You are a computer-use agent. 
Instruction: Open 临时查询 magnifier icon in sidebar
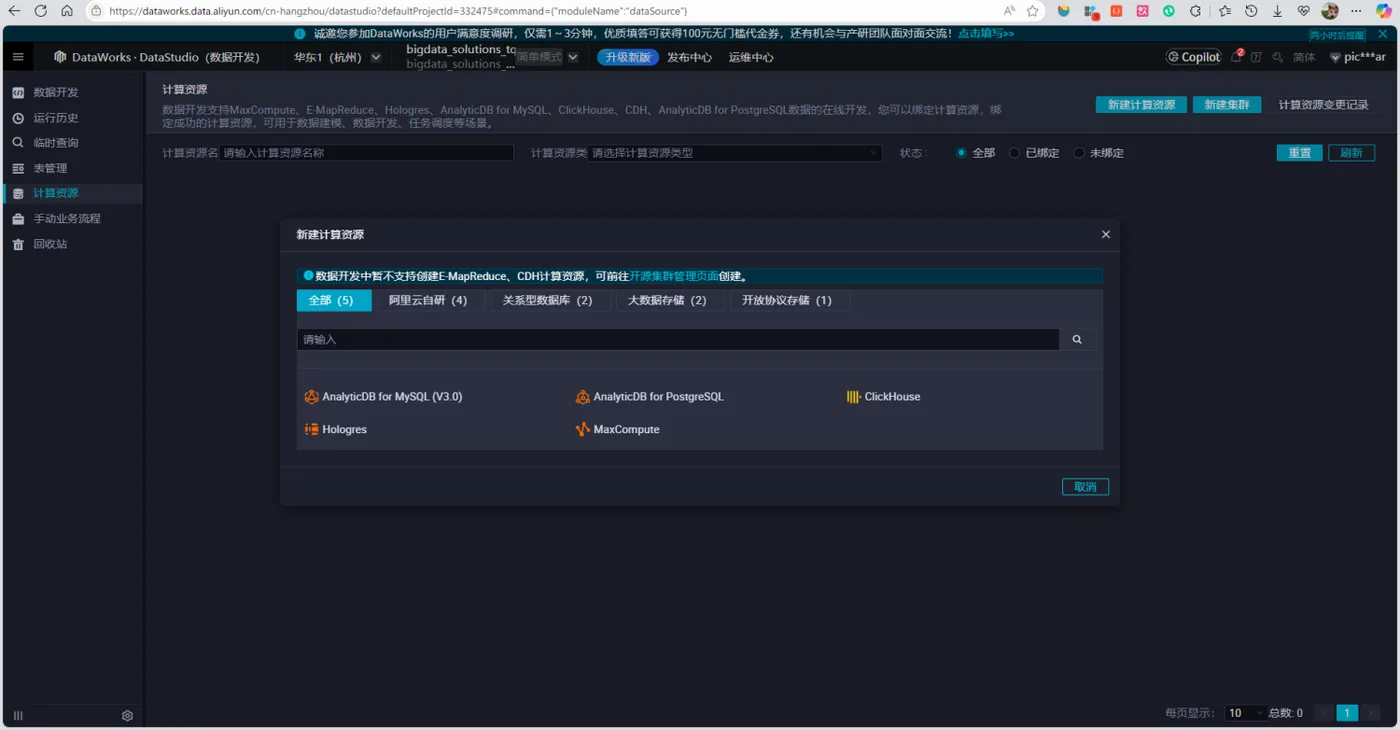point(18,143)
